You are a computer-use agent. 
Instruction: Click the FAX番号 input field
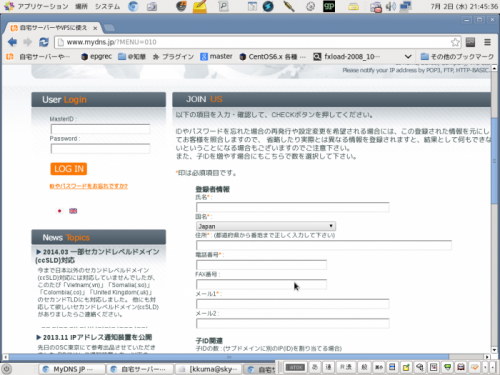click(261, 284)
